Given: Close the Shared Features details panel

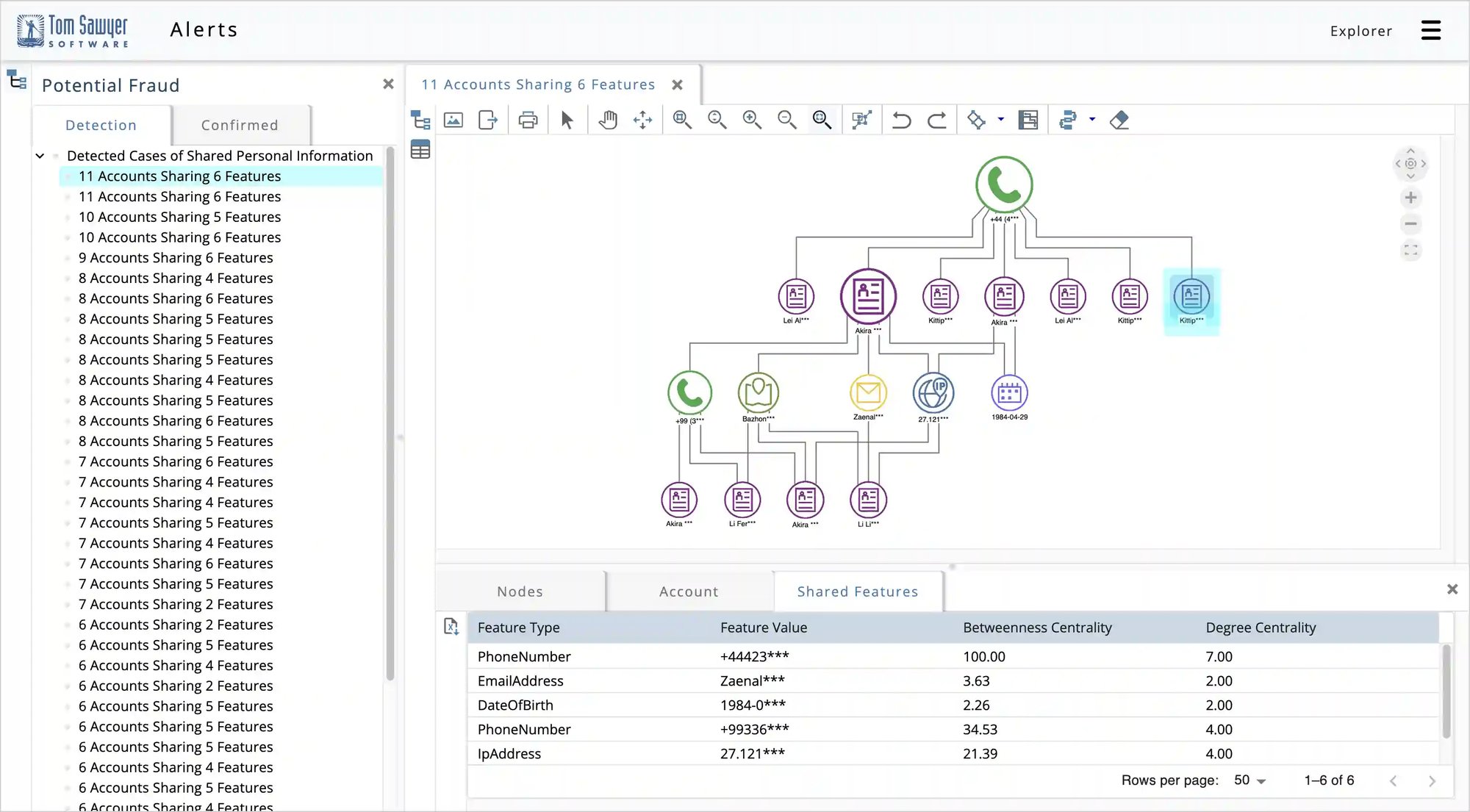Looking at the screenshot, I should 1452,589.
